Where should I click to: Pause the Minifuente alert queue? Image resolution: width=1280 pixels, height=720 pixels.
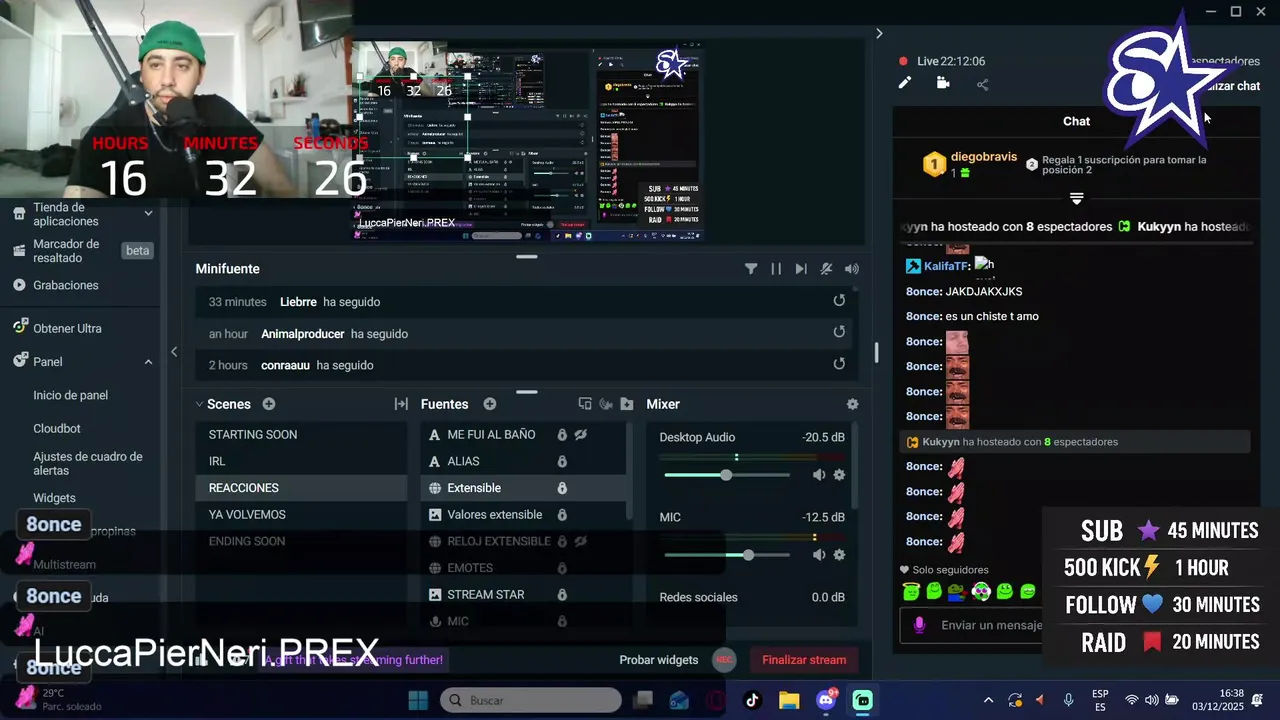[776, 269]
